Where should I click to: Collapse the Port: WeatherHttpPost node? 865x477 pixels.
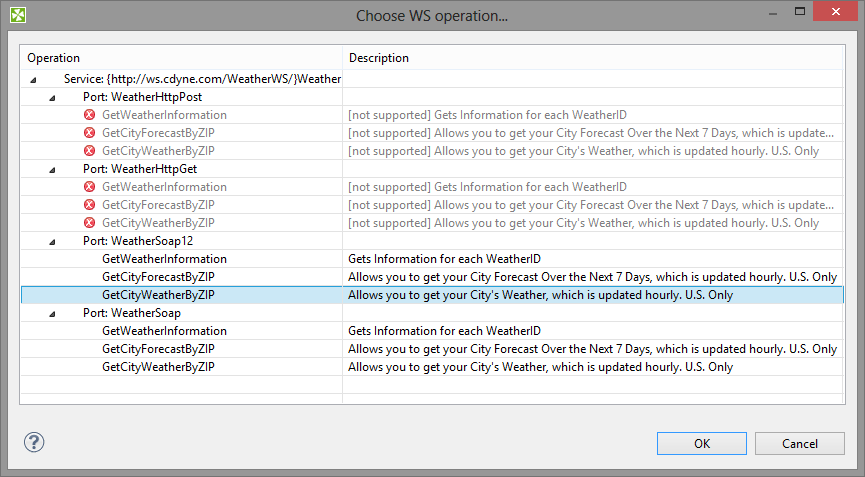pyautogui.click(x=53, y=97)
